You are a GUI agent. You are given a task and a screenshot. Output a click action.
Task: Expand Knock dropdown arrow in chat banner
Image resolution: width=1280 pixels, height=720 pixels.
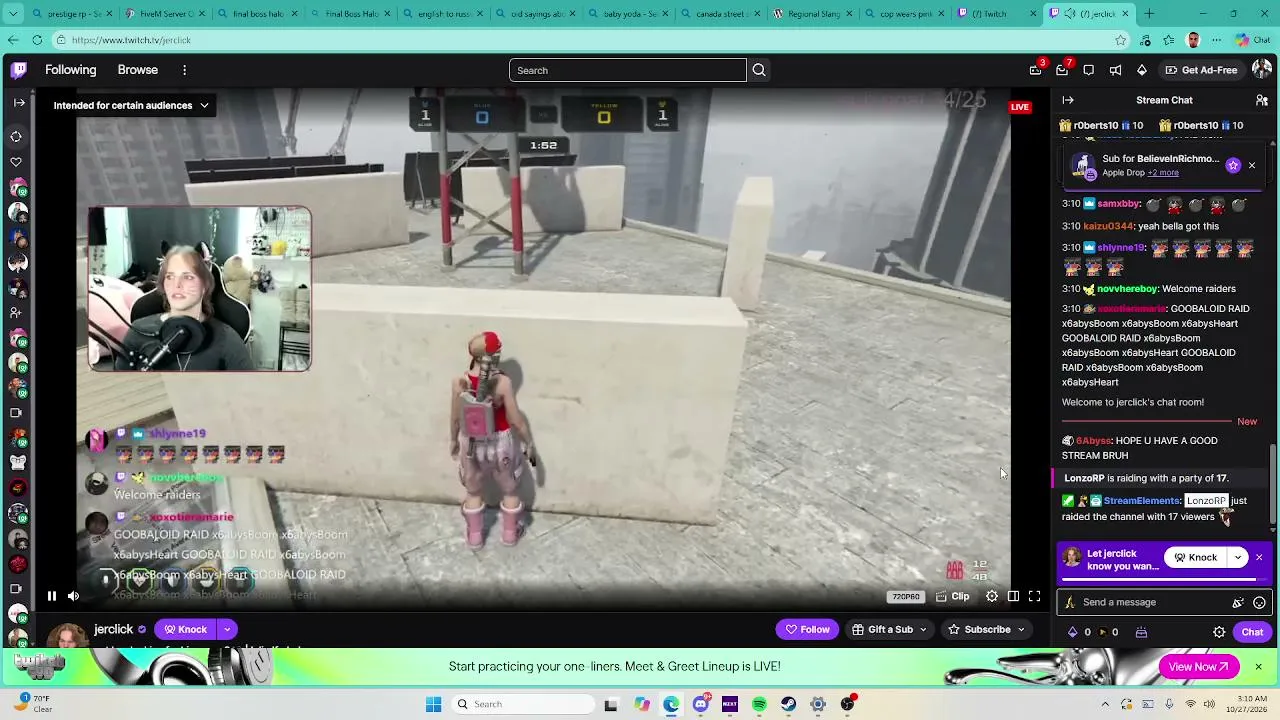click(1238, 557)
